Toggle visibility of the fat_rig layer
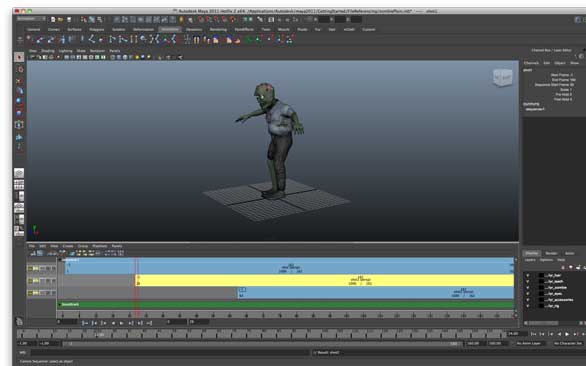Screen dimensions: 586x366 tap(528, 305)
